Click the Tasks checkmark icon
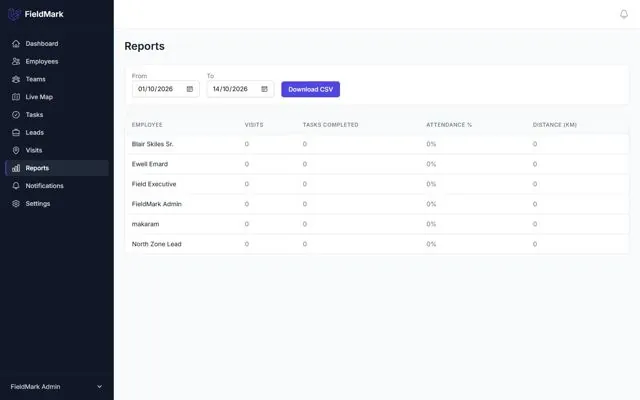Screen dimensions: 640x400 click(16, 115)
